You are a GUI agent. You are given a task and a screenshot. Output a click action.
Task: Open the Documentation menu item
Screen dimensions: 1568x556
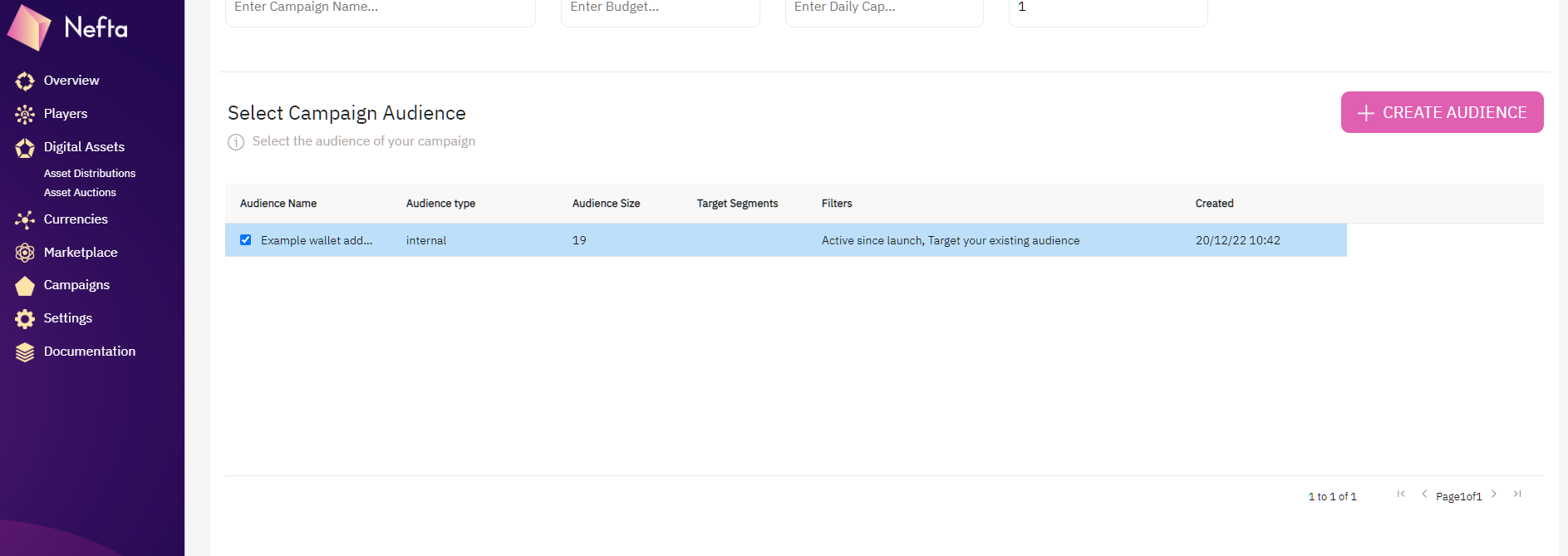pyautogui.click(x=90, y=352)
